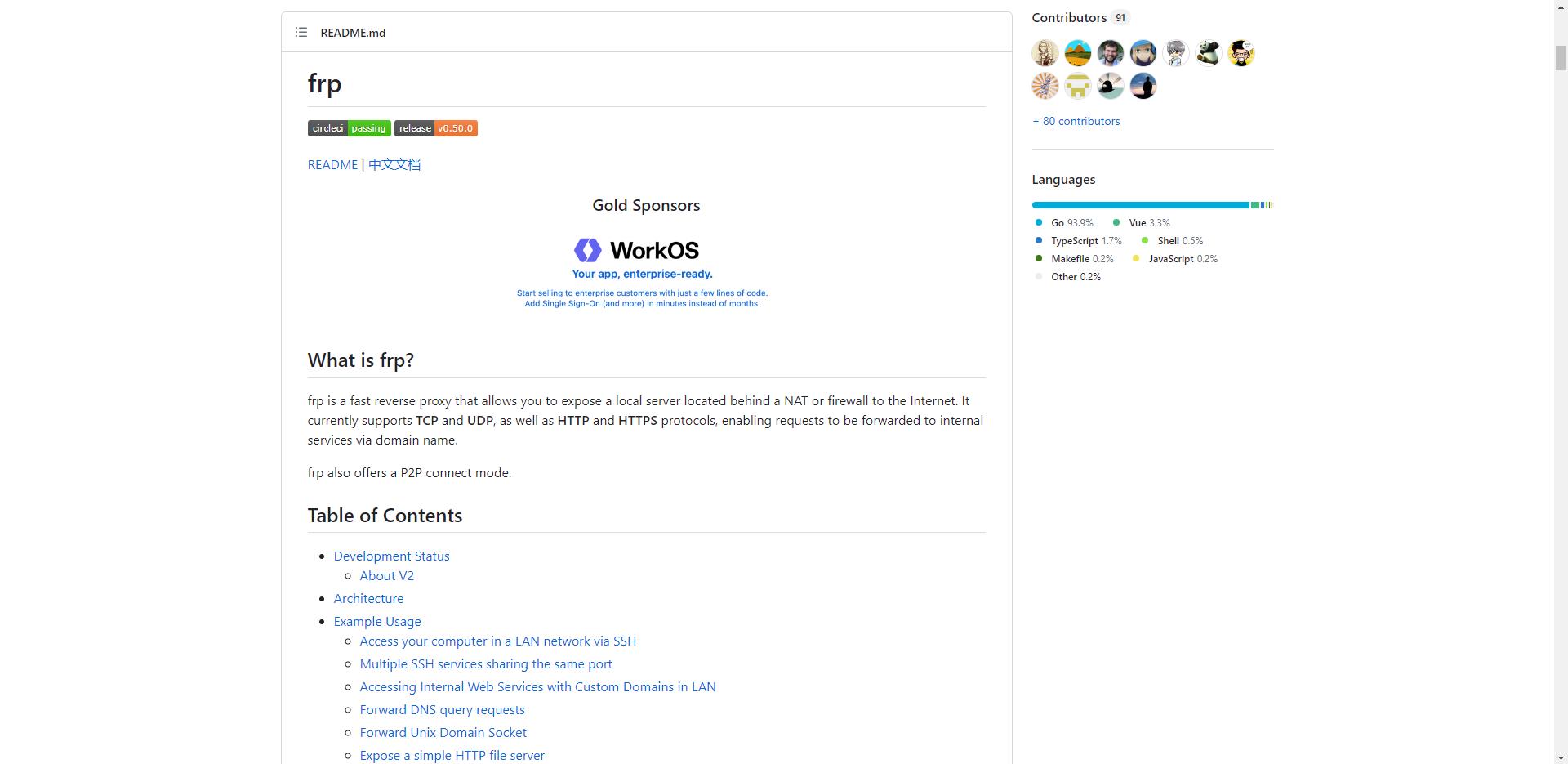This screenshot has width=1568, height=764.
Task: Click the WorkOS sponsor logo
Action: tap(642, 272)
